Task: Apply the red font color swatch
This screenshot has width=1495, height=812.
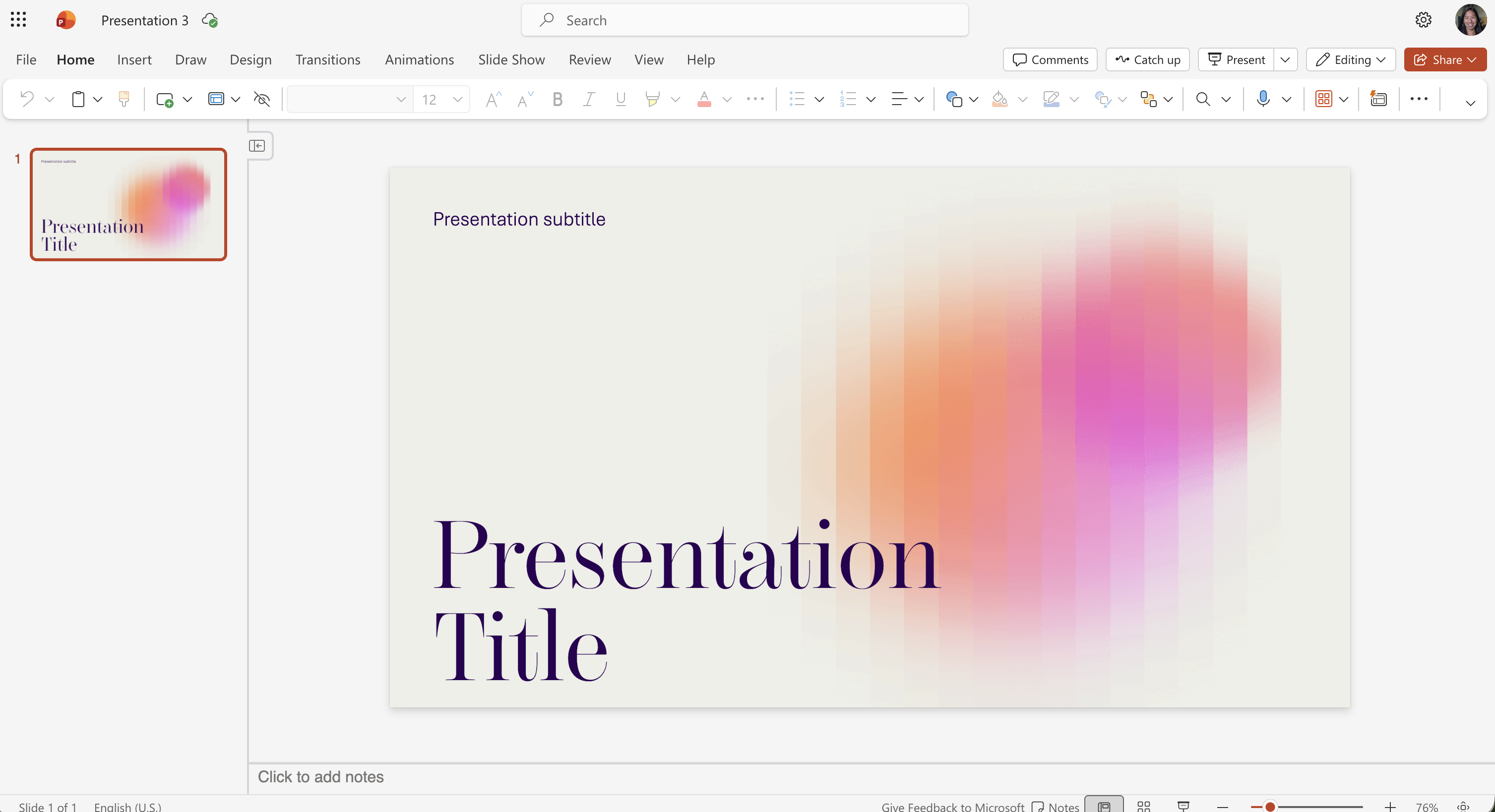Action: 704,99
